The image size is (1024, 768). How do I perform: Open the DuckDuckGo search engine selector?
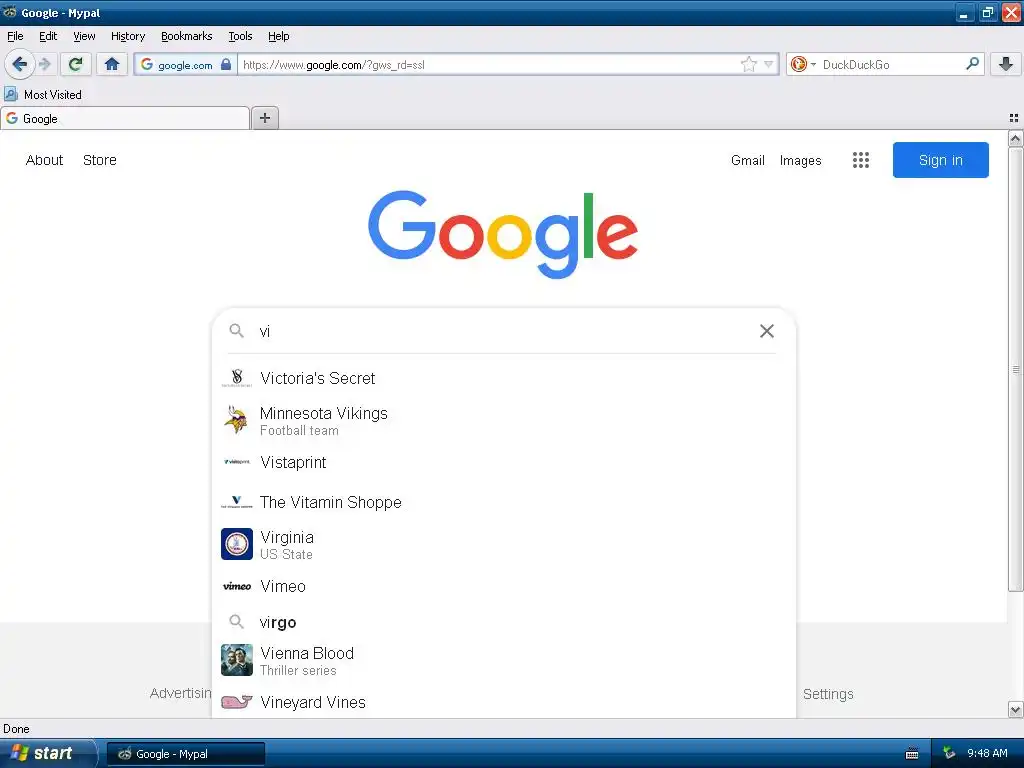tap(803, 64)
